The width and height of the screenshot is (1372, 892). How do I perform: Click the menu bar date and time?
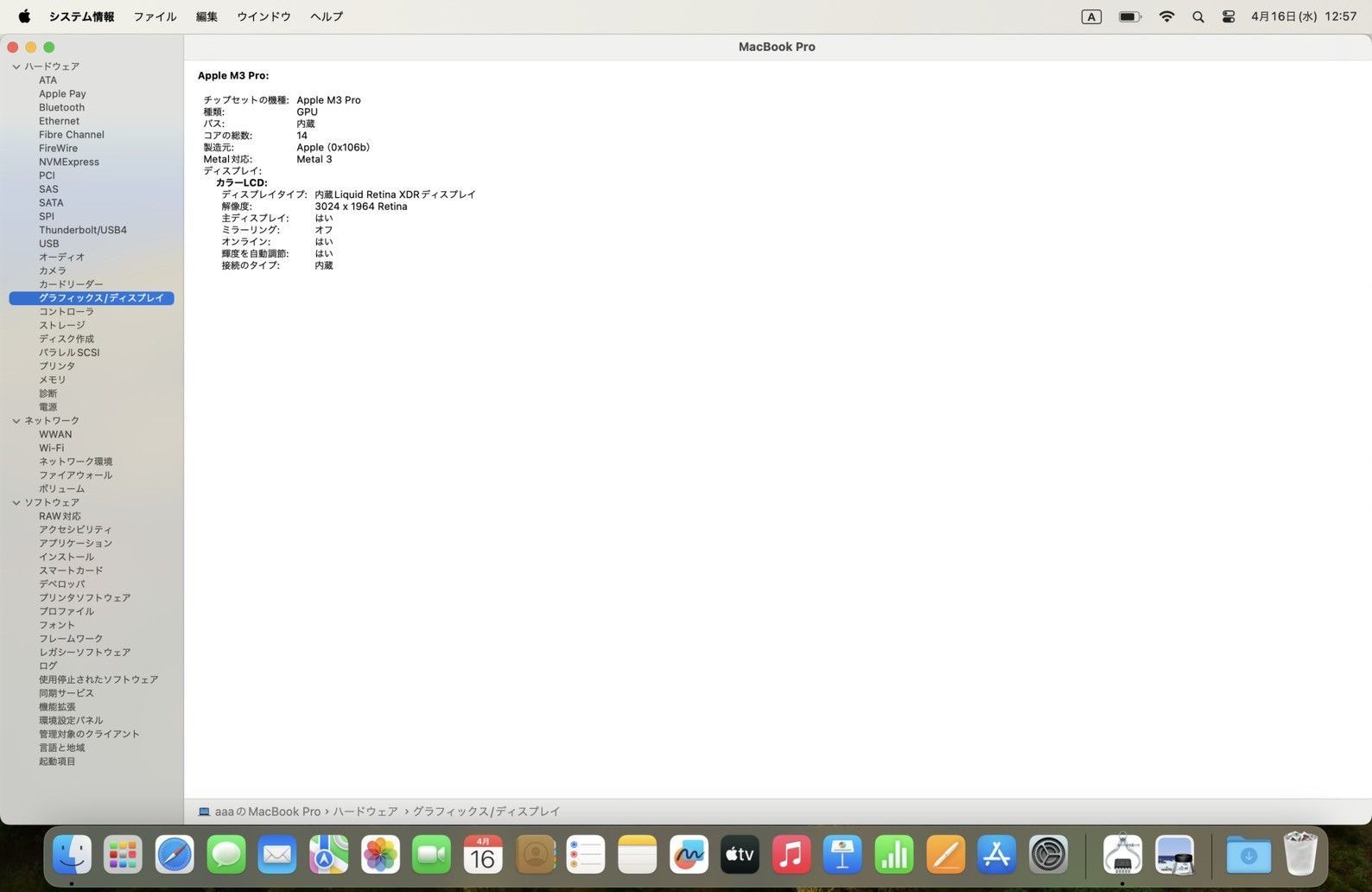pos(1304,16)
